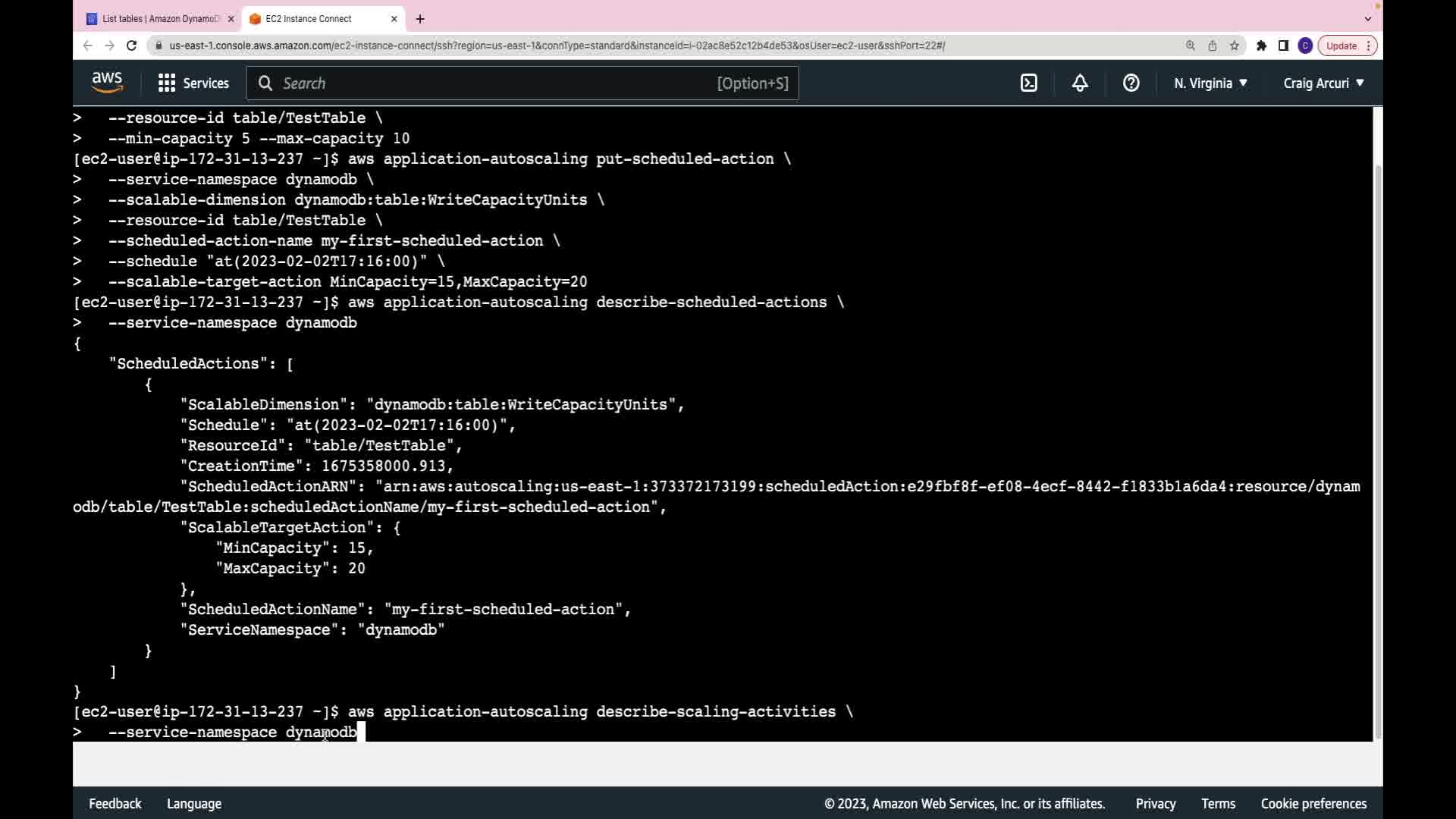The height and width of the screenshot is (819, 1456).
Task: Expand the Craig Arcuri account menu
Action: (x=1323, y=83)
